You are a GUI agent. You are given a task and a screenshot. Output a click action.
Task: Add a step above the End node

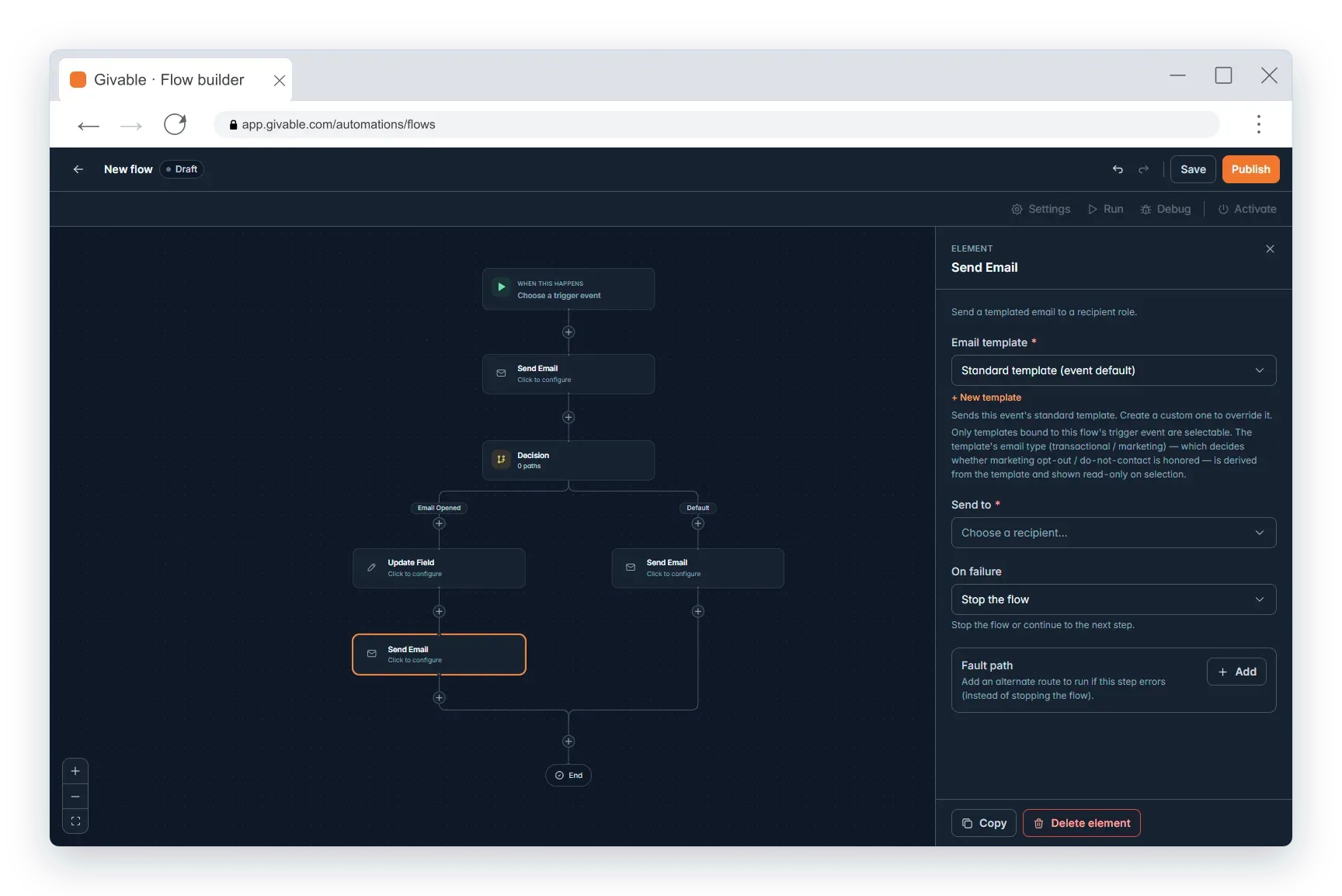(x=568, y=741)
